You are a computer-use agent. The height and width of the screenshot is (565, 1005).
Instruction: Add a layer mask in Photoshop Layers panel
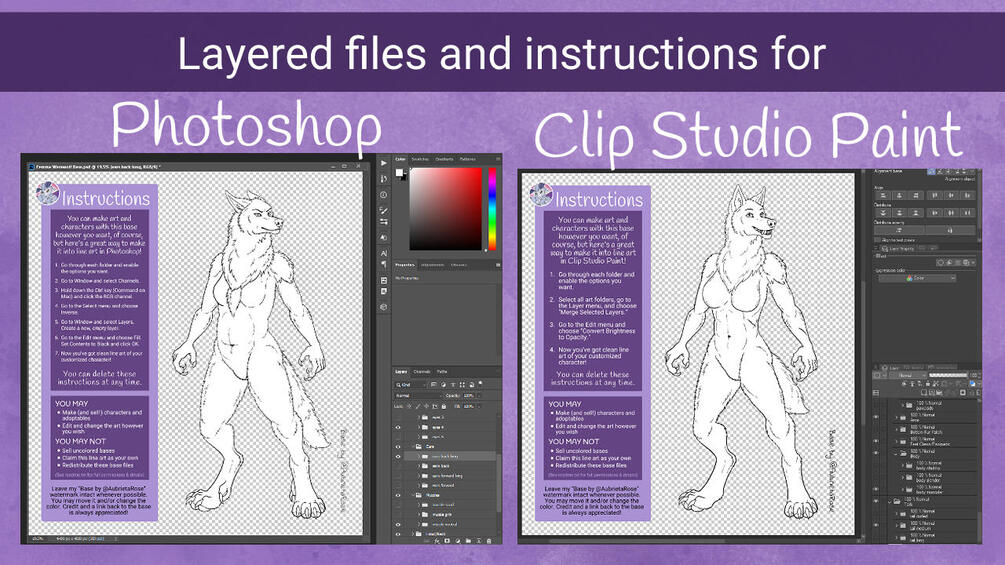(x=447, y=541)
